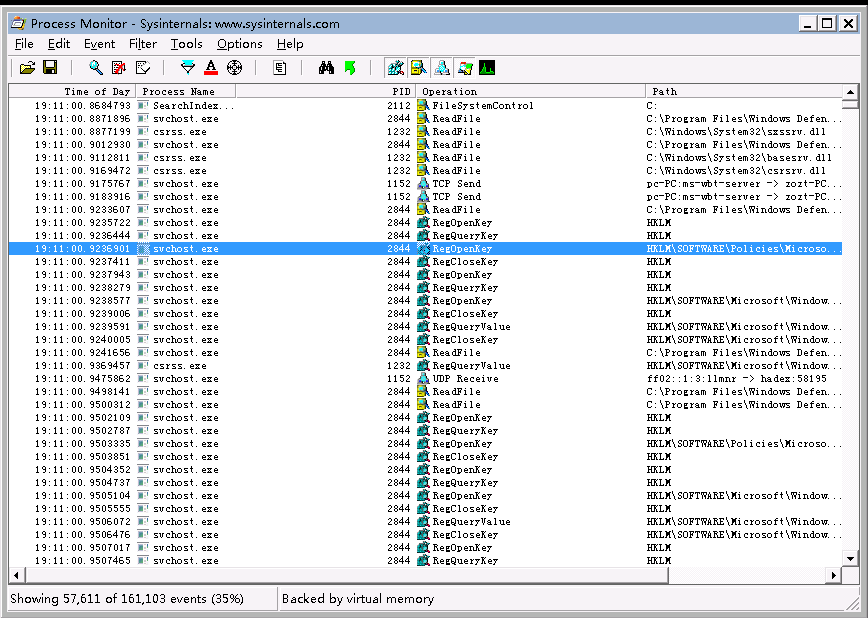Image resolution: width=868 pixels, height=618 pixels.
Task: Open the Filter dialog via the funnel icon
Action: click(x=188, y=68)
